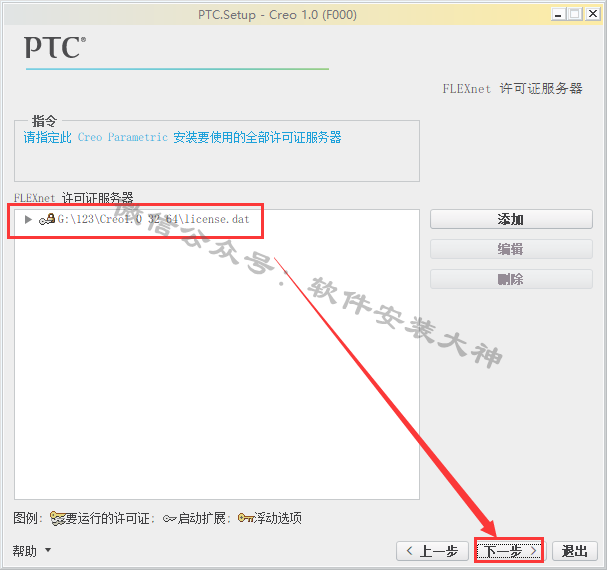Open the 帮助 help dropdown
This screenshot has height=570, width=607.
[32, 551]
